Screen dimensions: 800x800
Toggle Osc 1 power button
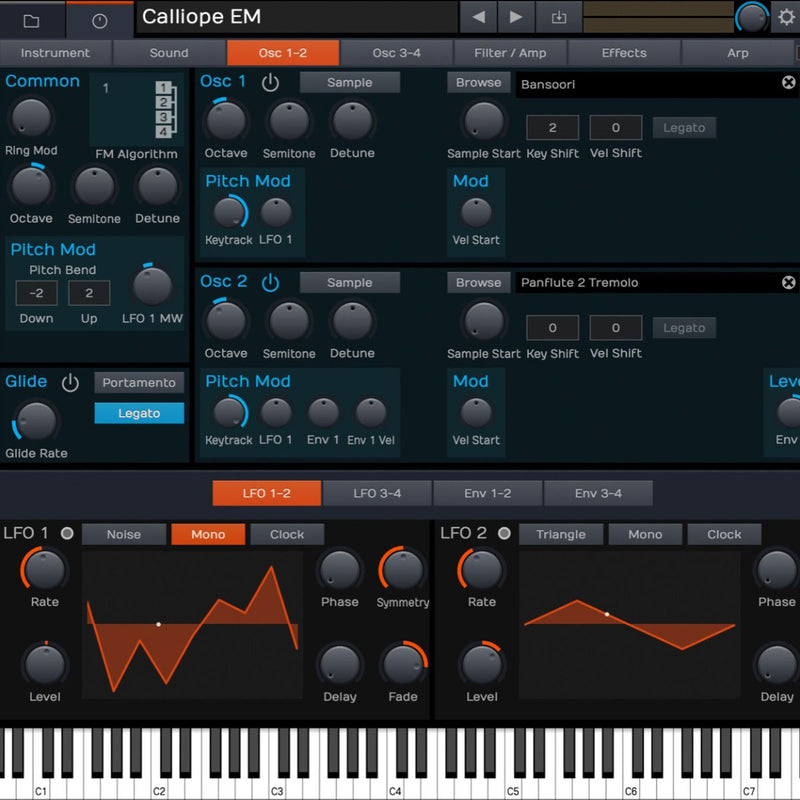point(270,82)
